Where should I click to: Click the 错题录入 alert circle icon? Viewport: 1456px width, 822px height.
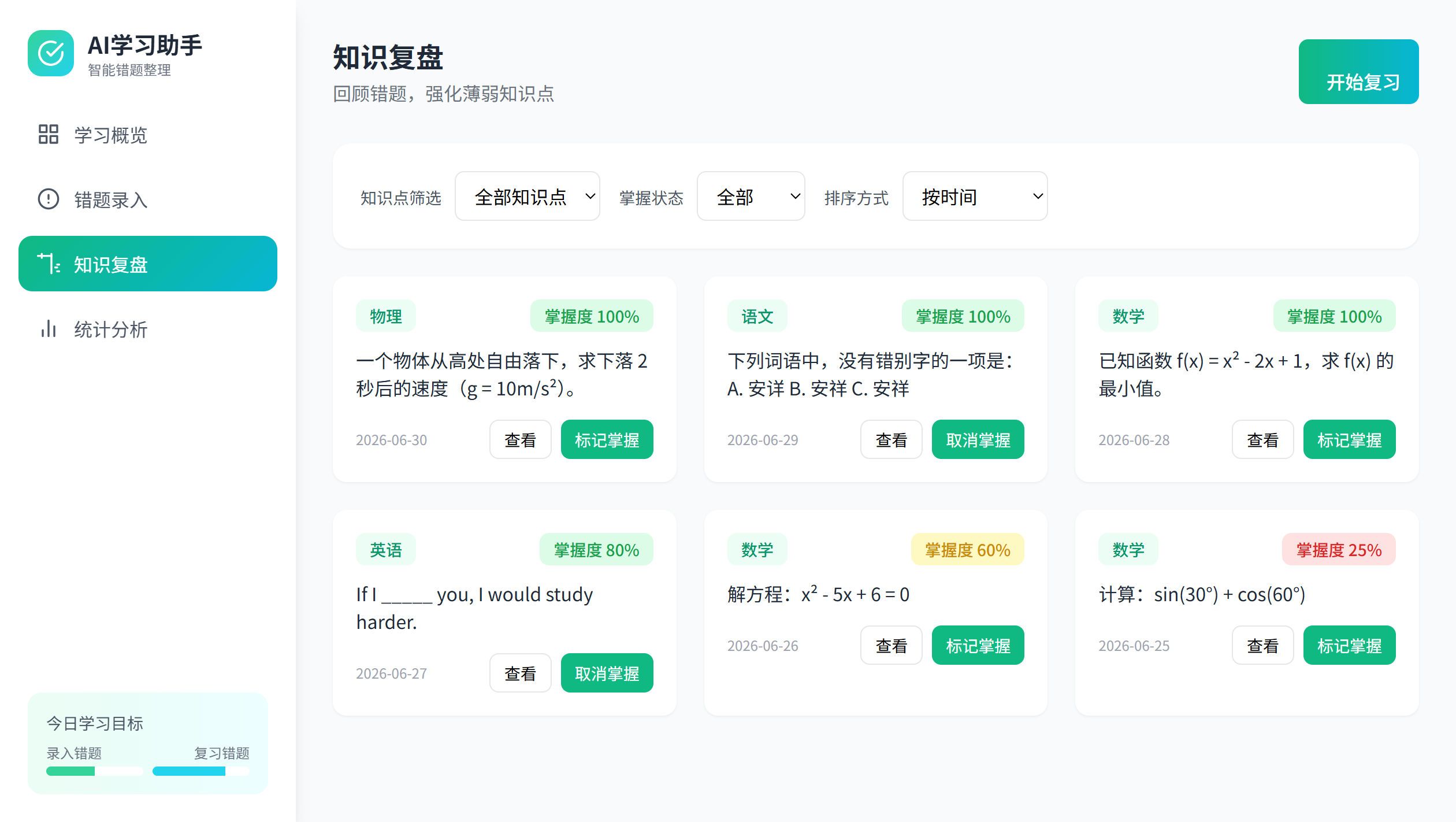pos(49,199)
